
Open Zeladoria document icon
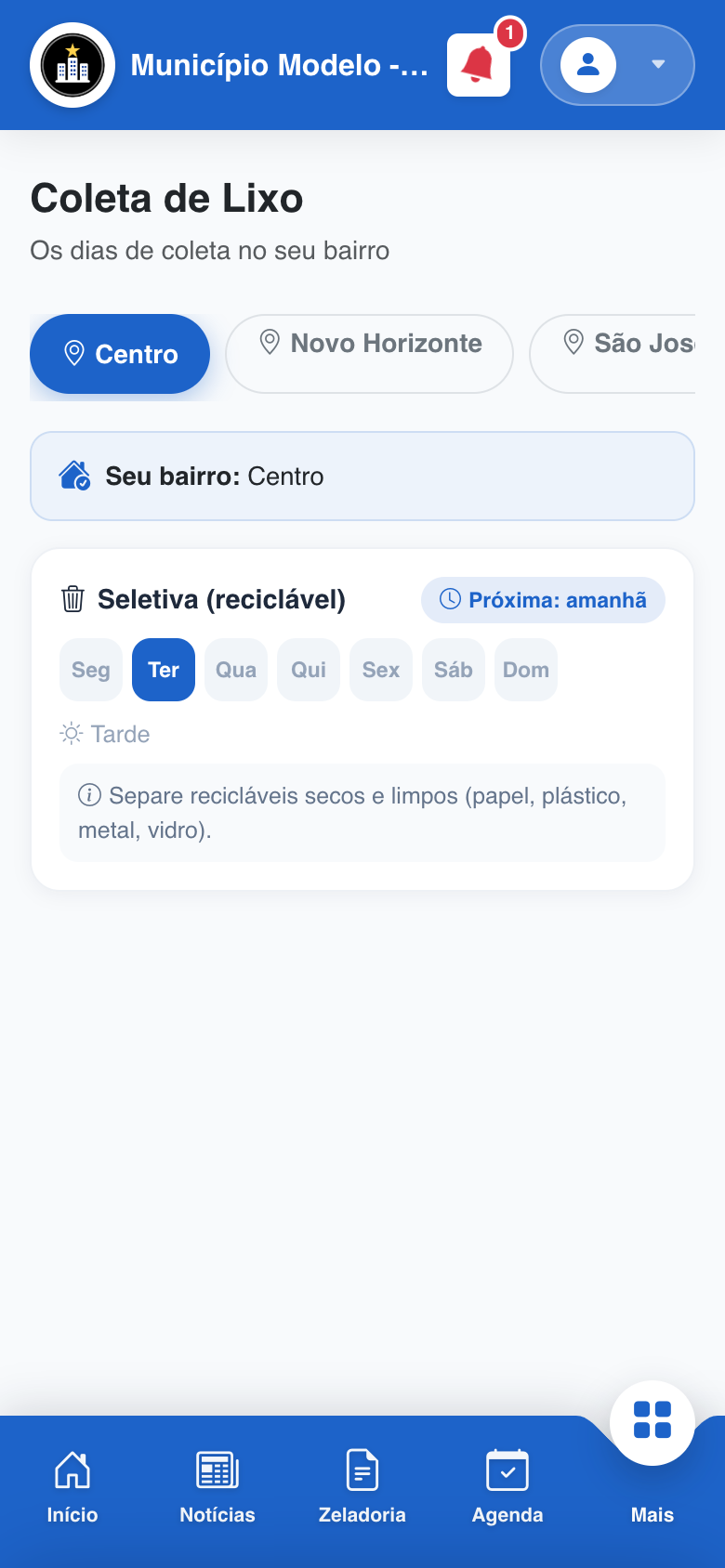tap(362, 1470)
